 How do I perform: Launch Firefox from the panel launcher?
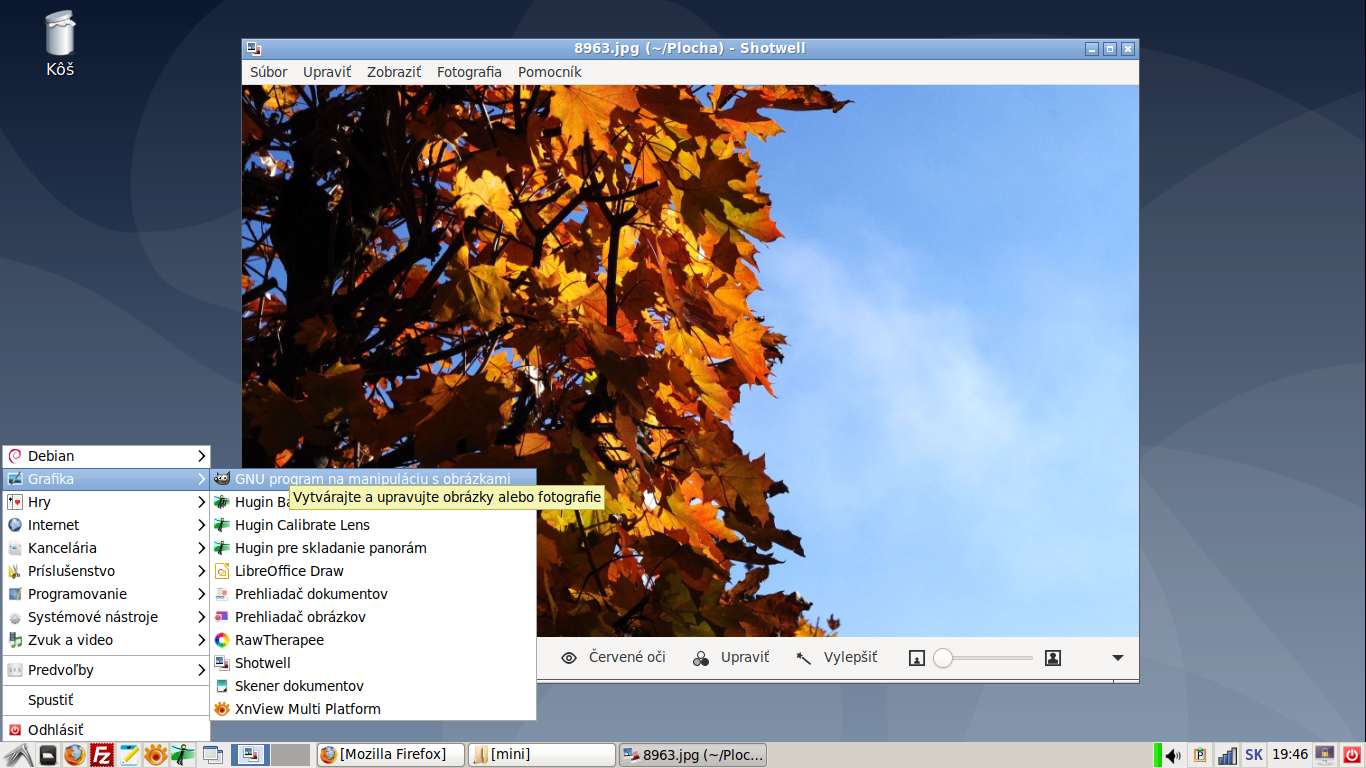tap(75, 755)
